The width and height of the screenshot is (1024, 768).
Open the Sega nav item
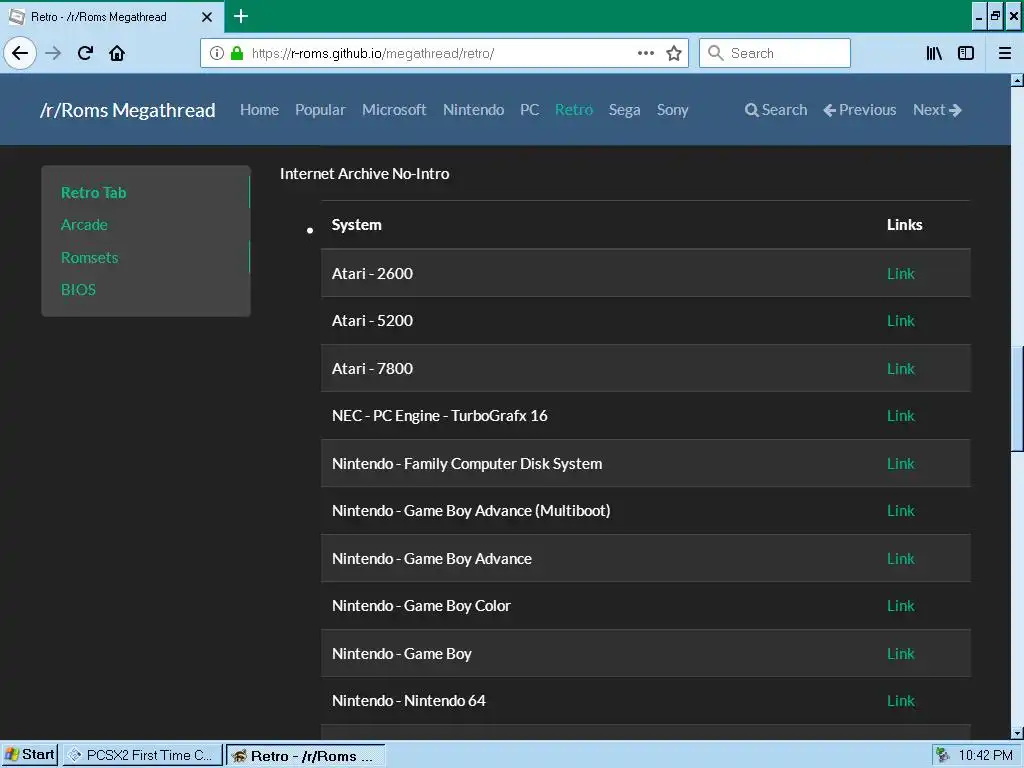pyautogui.click(x=624, y=110)
